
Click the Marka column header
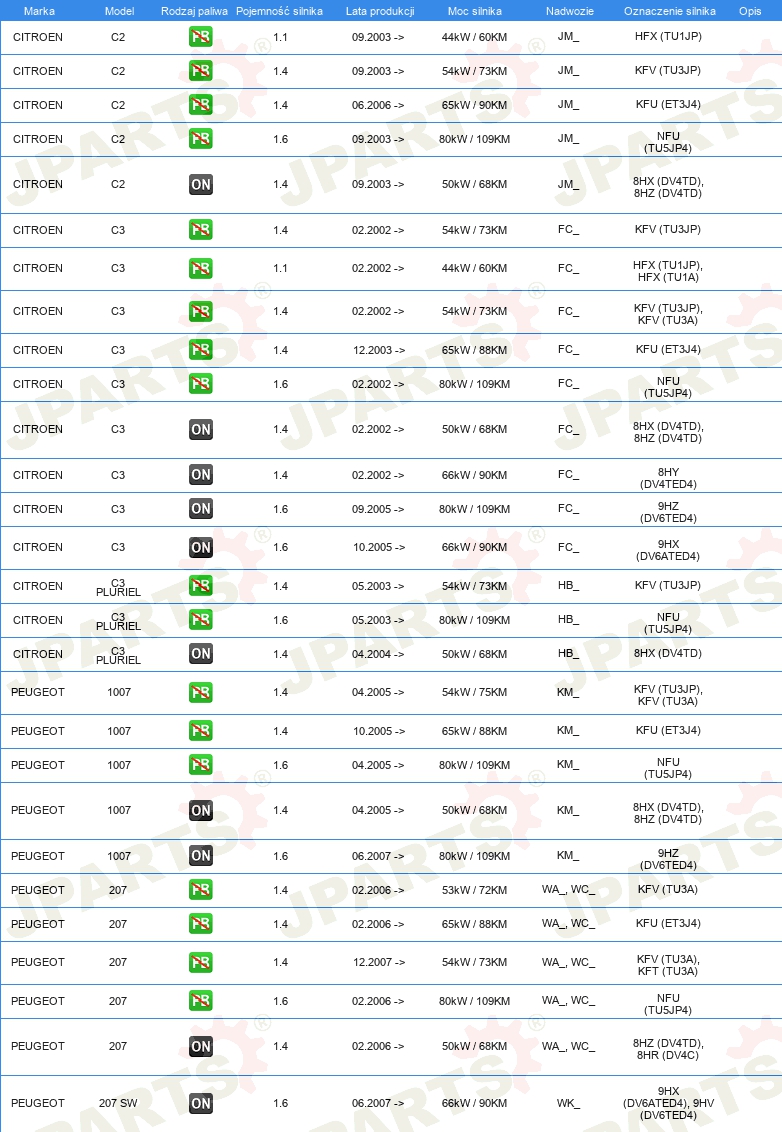pyautogui.click(x=39, y=11)
